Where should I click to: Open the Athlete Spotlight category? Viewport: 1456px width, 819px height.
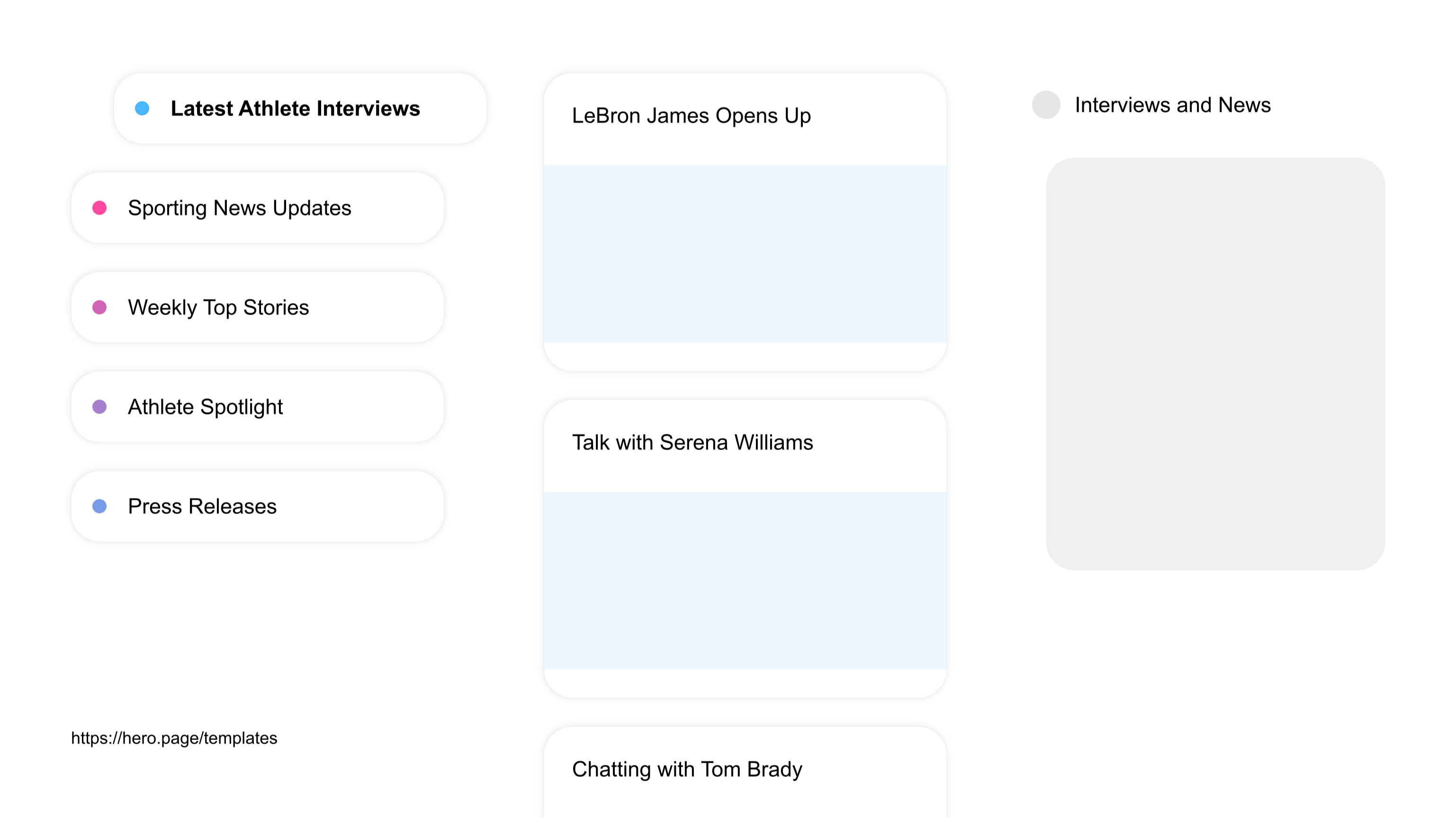click(x=257, y=406)
